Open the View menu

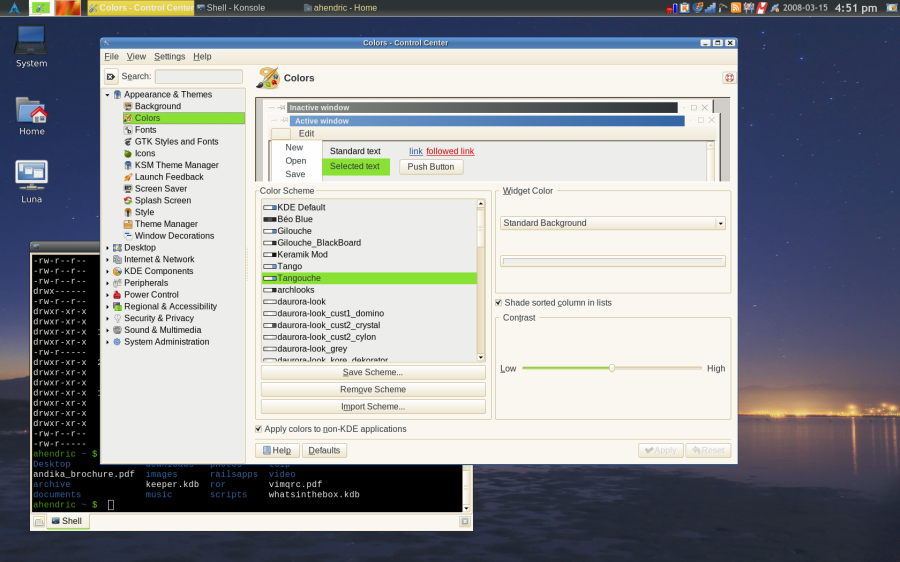click(136, 56)
